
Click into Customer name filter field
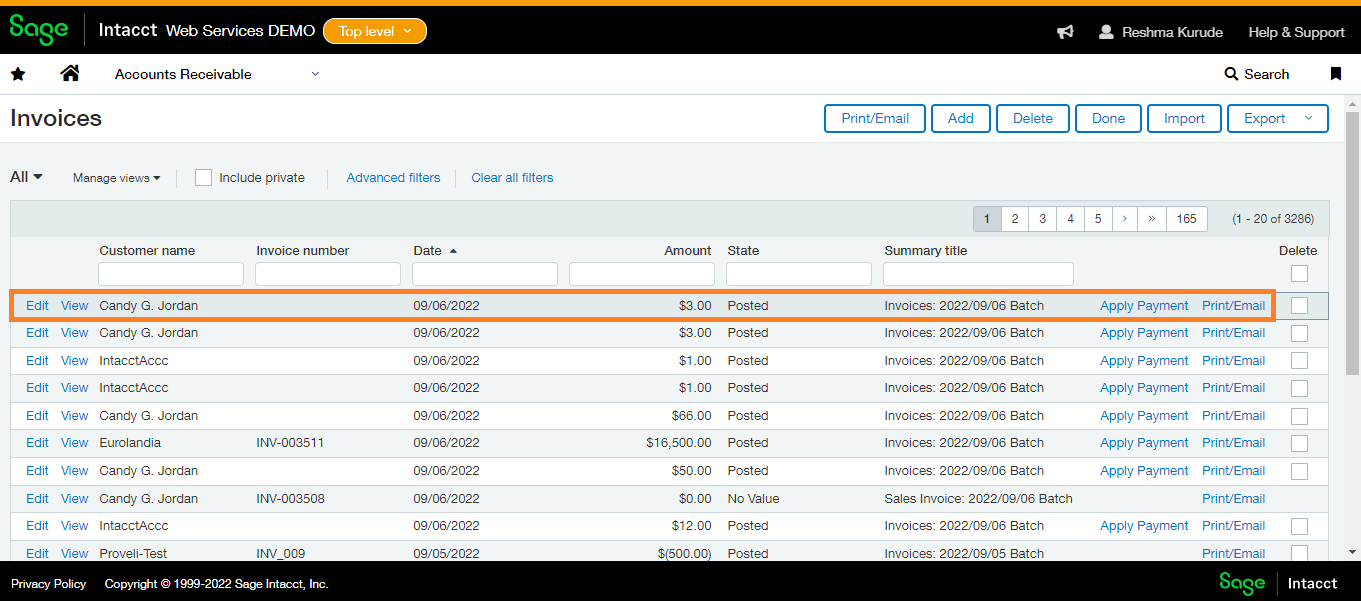point(171,274)
